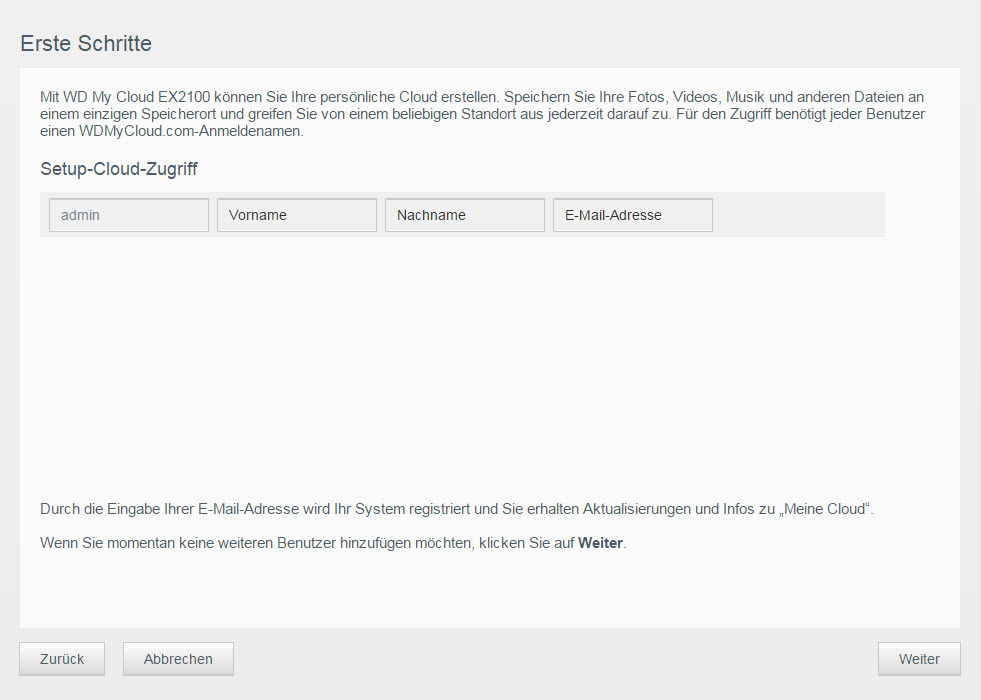Click the greyed-out admin username field
The height and width of the screenshot is (700, 981).
click(129, 215)
